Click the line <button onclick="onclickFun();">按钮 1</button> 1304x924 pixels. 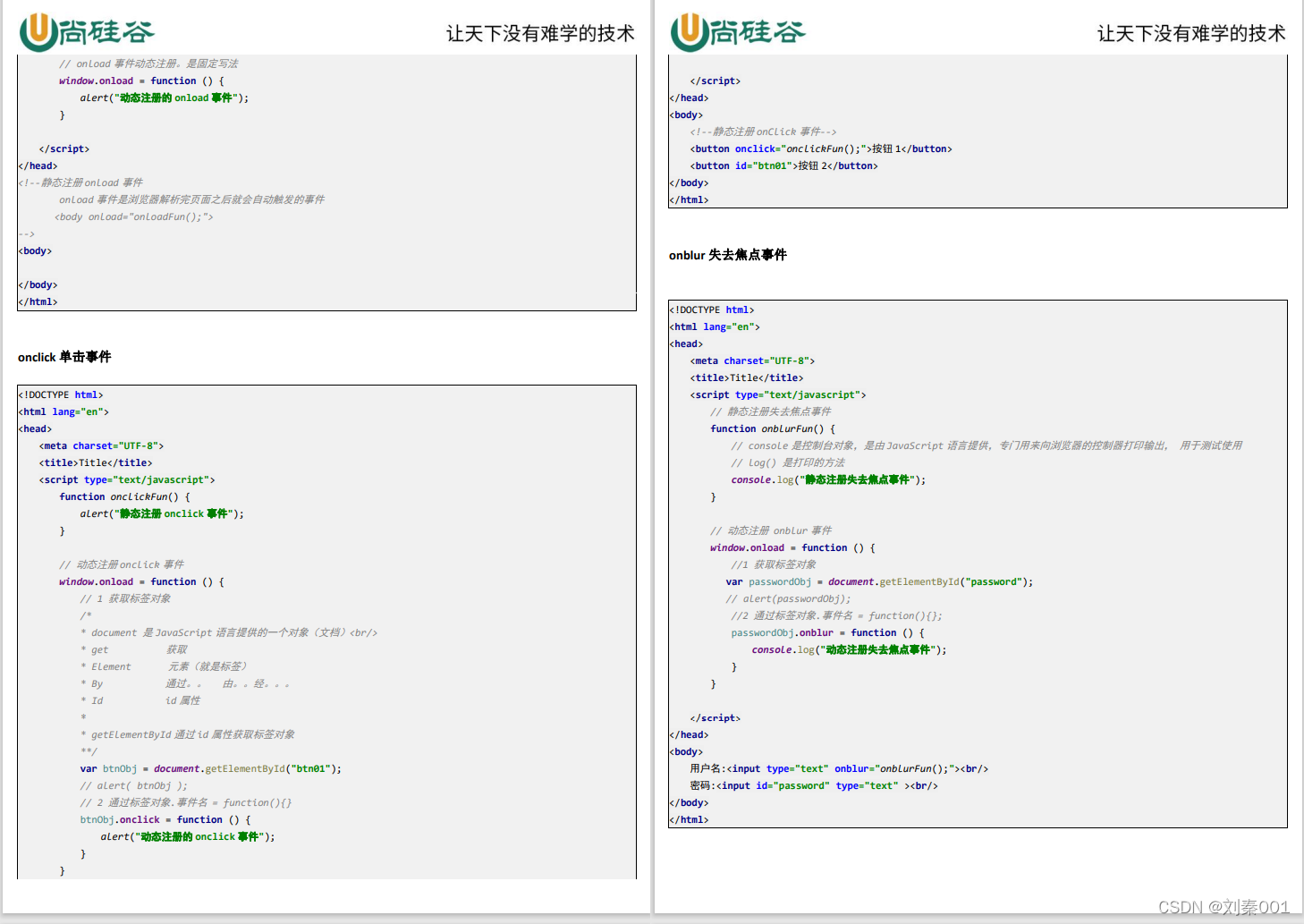(x=821, y=148)
